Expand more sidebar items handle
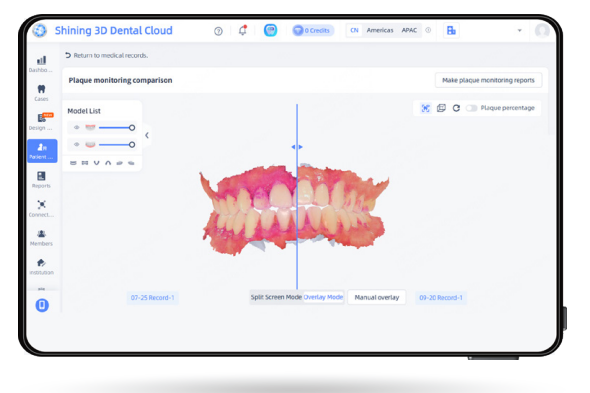Image resolution: width=590 pixels, height=393 pixels. 41,289
